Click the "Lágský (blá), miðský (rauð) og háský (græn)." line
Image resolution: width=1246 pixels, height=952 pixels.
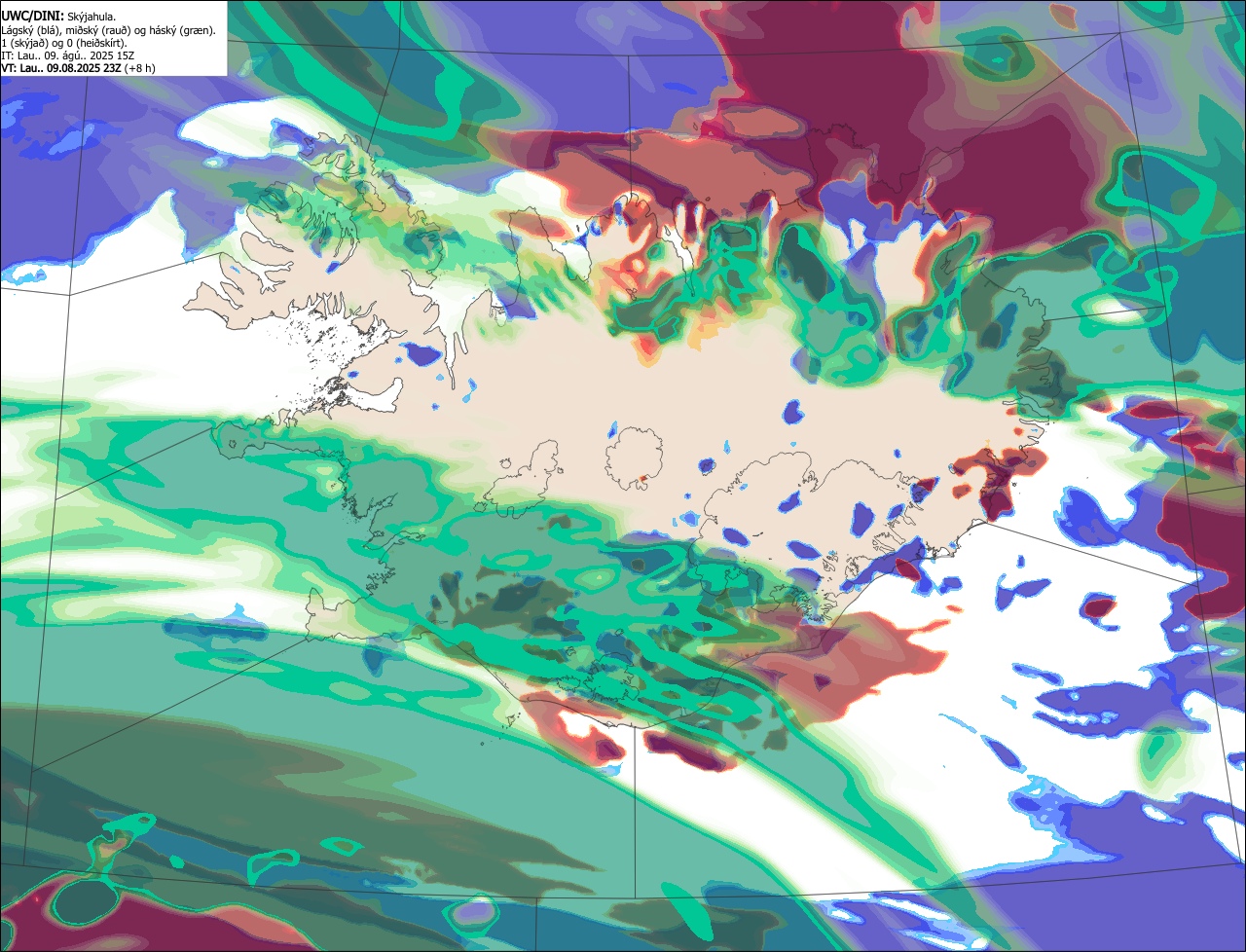tap(109, 30)
